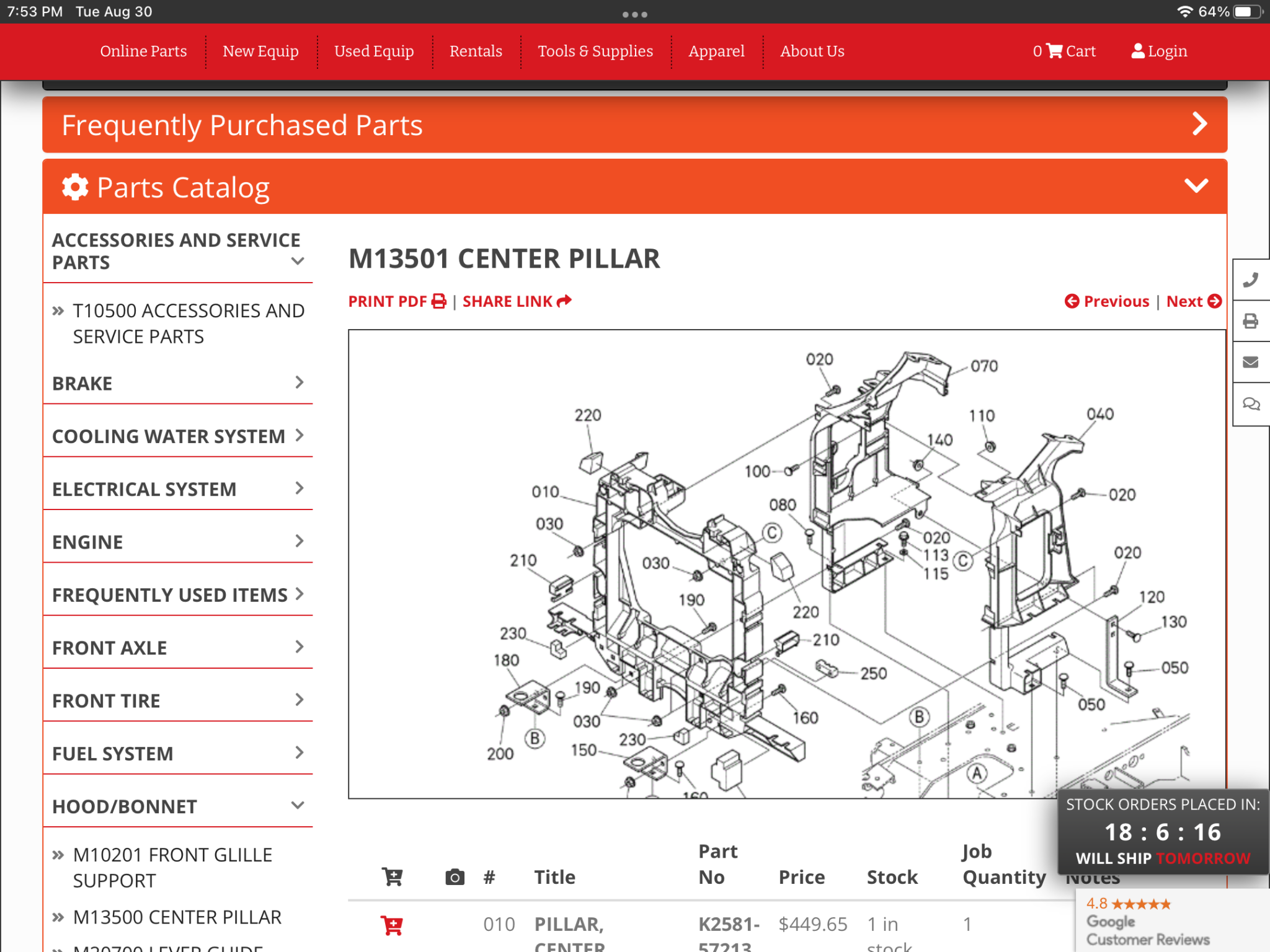Click the Title column header

(x=554, y=877)
